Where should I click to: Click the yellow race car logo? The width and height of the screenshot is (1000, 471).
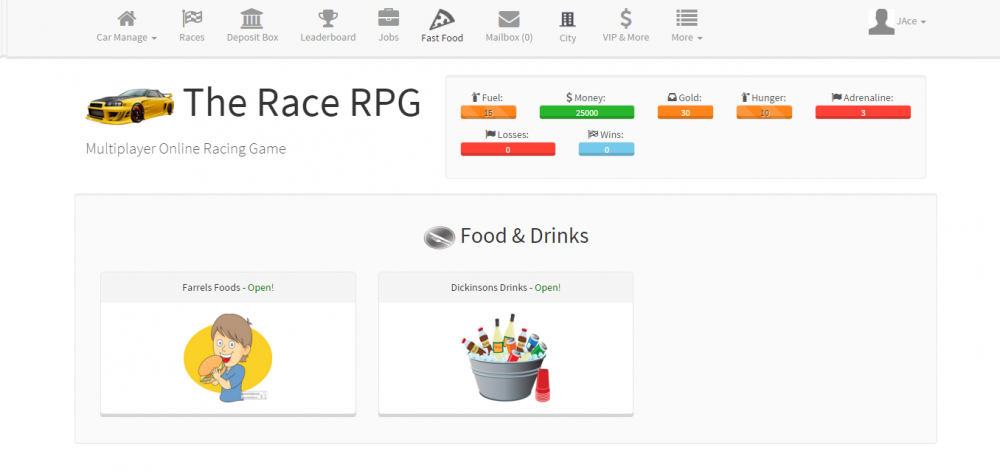coord(130,102)
